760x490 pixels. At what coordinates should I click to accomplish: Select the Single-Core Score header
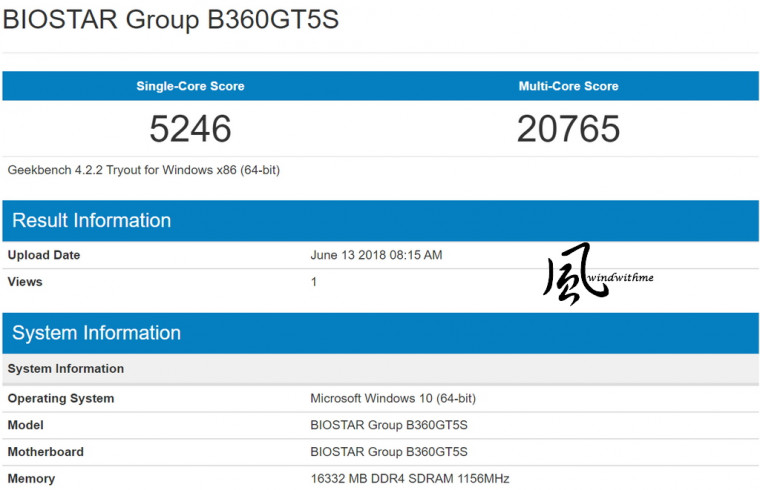pyautogui.click(x=190, y=86)
